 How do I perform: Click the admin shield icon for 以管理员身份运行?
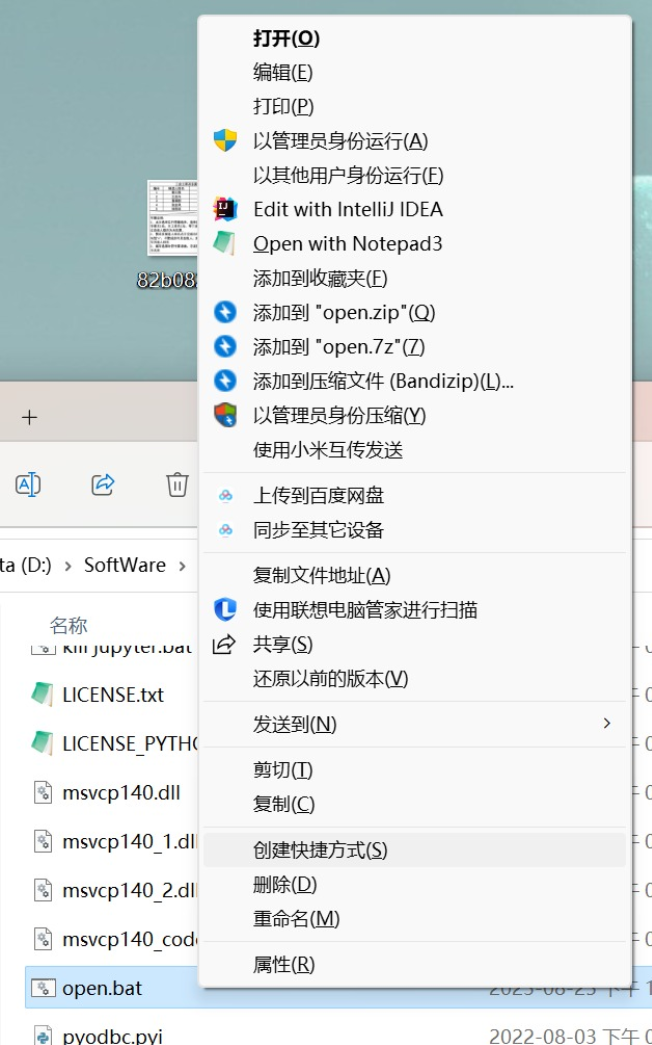tap(226, 141)
